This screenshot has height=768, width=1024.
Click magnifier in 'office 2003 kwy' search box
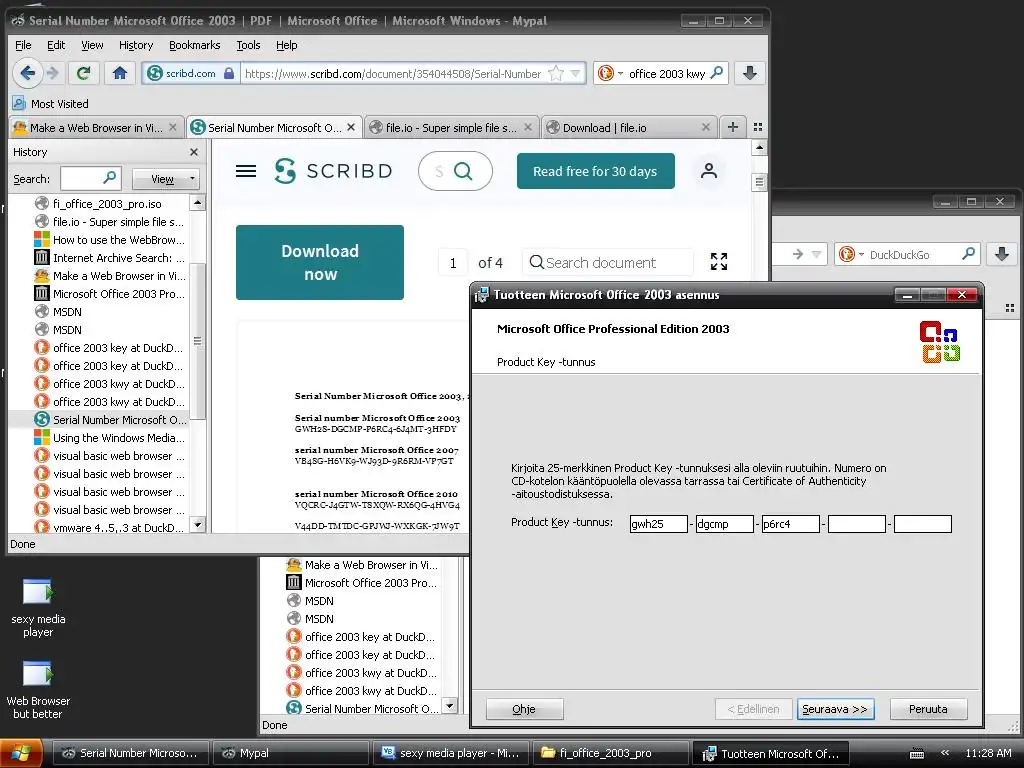coord(716,73)
